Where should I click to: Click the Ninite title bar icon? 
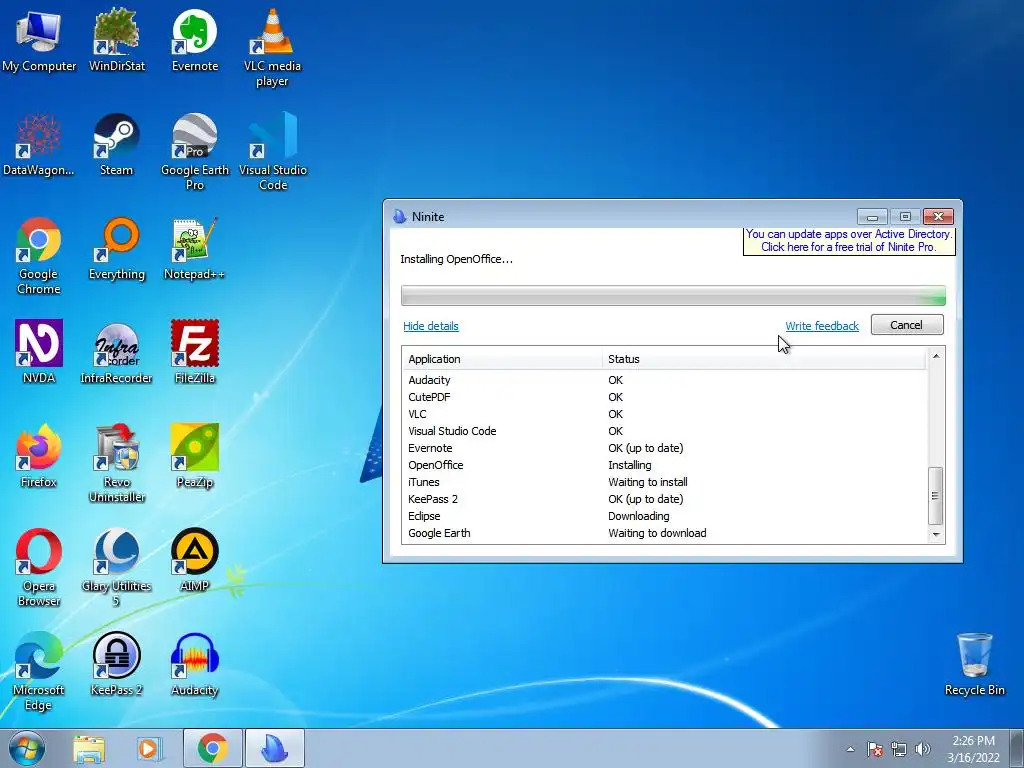click(399, 216)
